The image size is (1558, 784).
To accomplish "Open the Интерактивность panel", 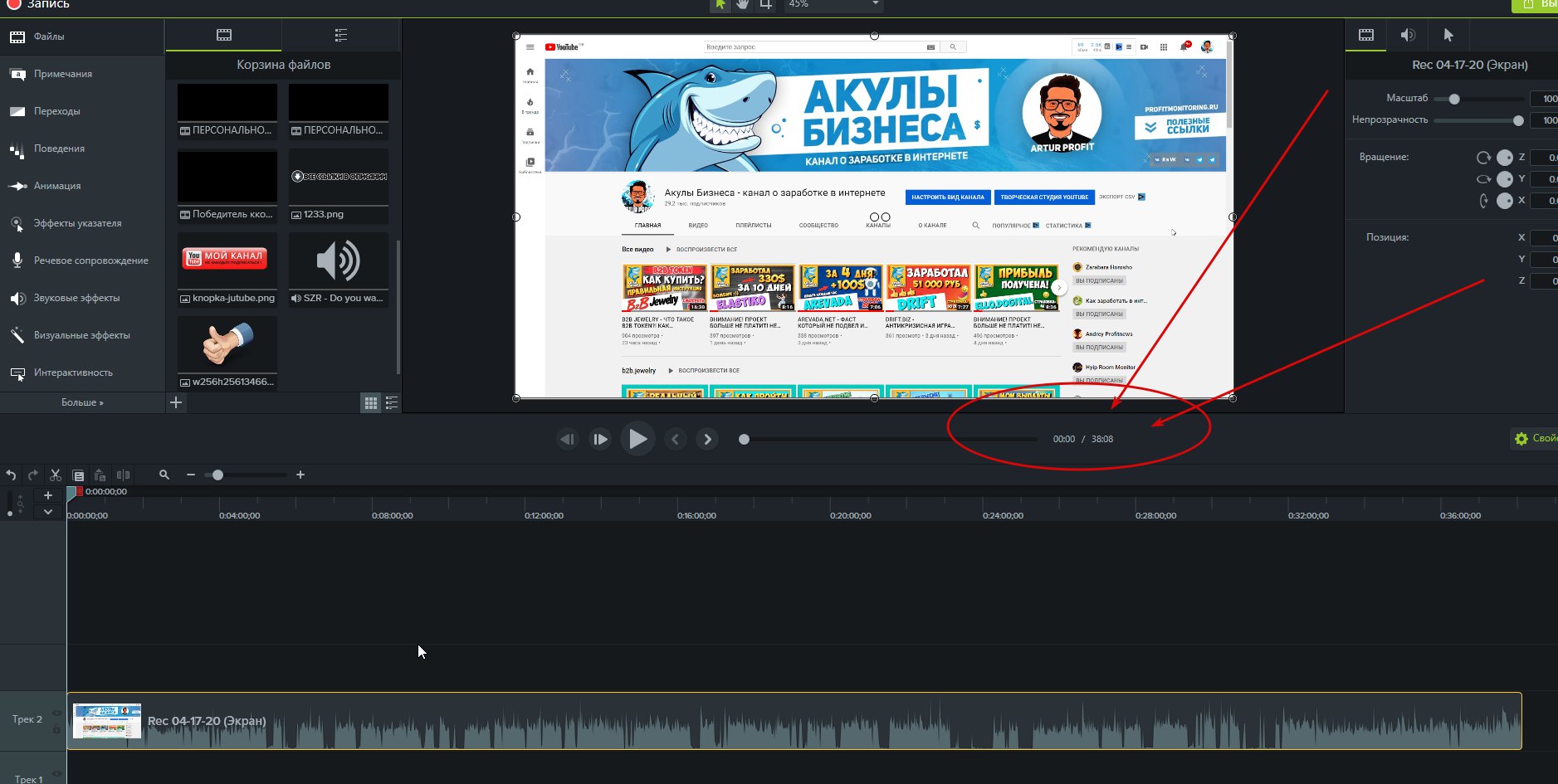I will pyautogui.click(x=82, y=373).
